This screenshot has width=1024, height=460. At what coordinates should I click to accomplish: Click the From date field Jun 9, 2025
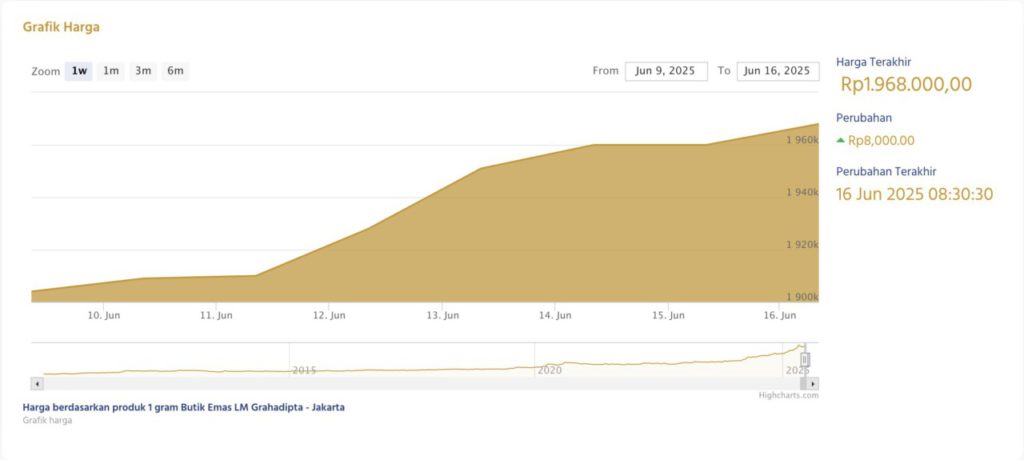[666, 71]
